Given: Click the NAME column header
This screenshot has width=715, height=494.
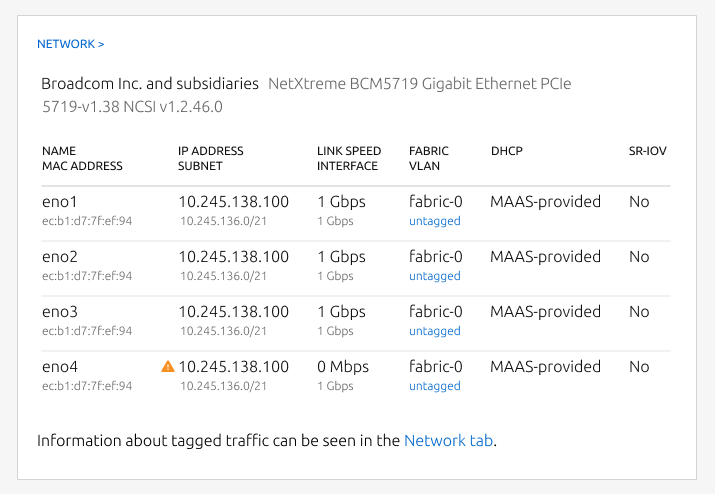Looking at the screenshot, I should coord(59,151).
